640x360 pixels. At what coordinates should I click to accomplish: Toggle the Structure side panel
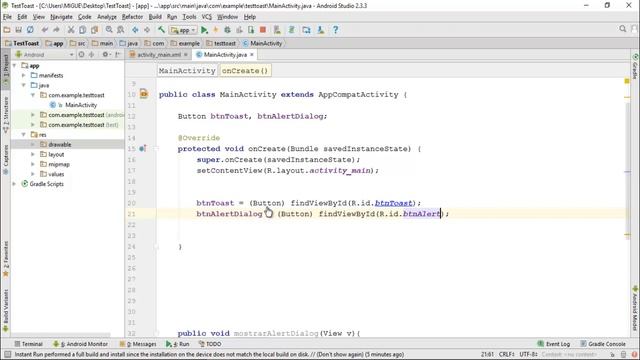tap(6, 114)
